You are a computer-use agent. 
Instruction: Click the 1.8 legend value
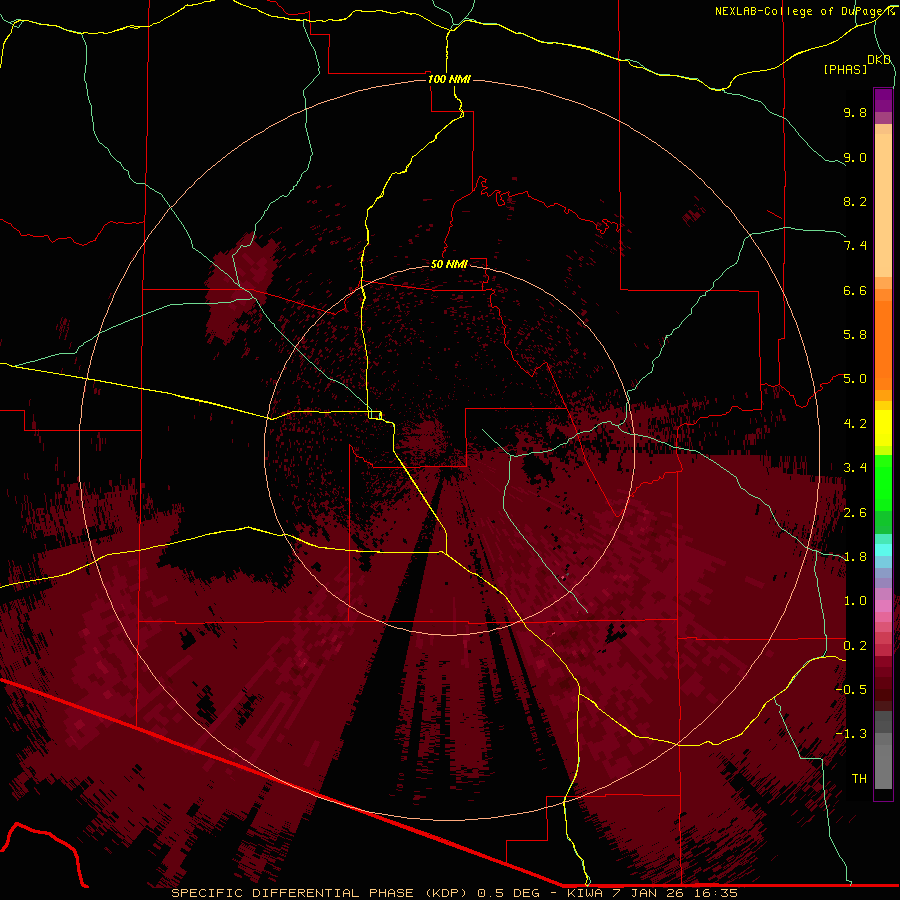click(855, 557)
